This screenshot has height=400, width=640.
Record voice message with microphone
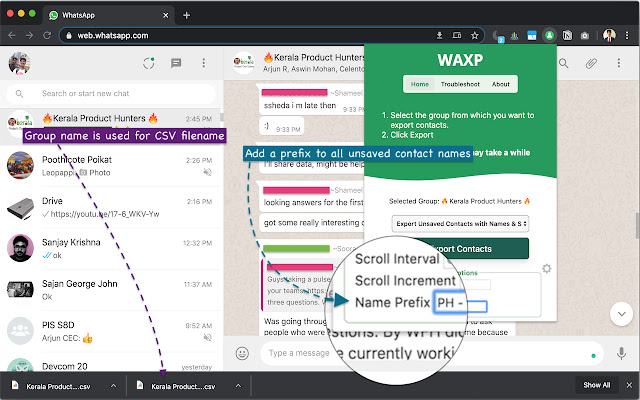click(621, 353)
